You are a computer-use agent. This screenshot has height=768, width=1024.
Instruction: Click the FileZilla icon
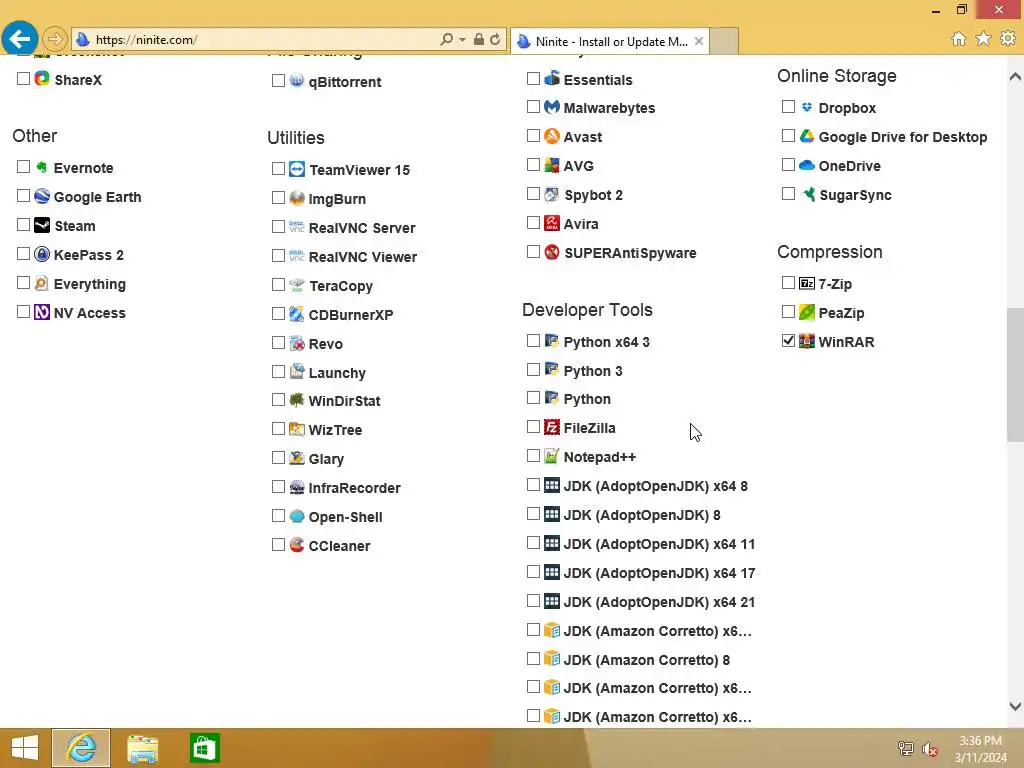click(552, 427)
